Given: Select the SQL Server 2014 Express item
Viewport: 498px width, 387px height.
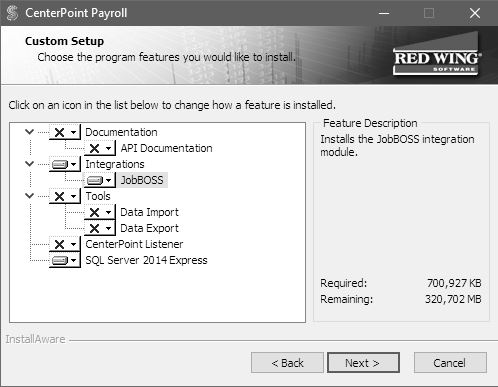Looking at the screenshot, I should click(x=146, y=260).
